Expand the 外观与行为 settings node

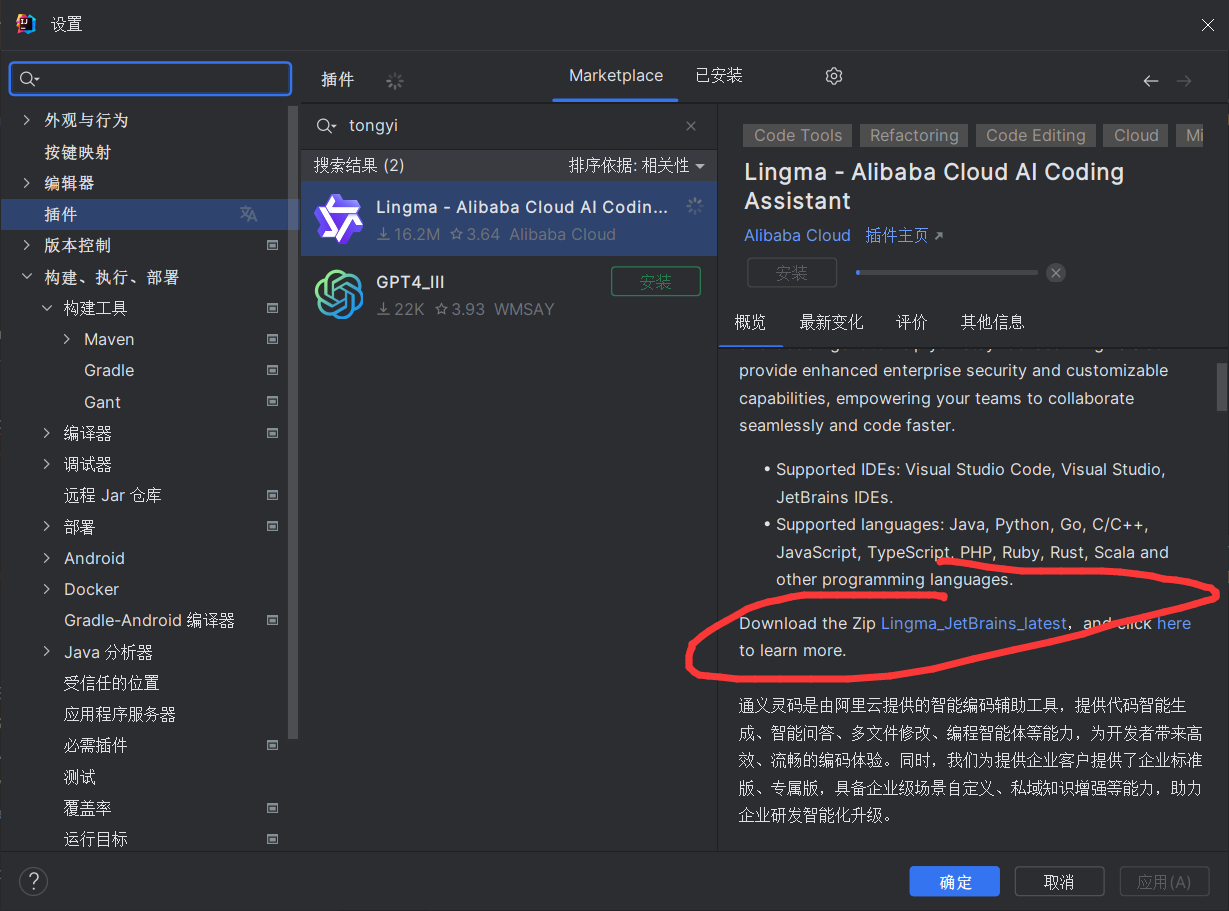27,120
